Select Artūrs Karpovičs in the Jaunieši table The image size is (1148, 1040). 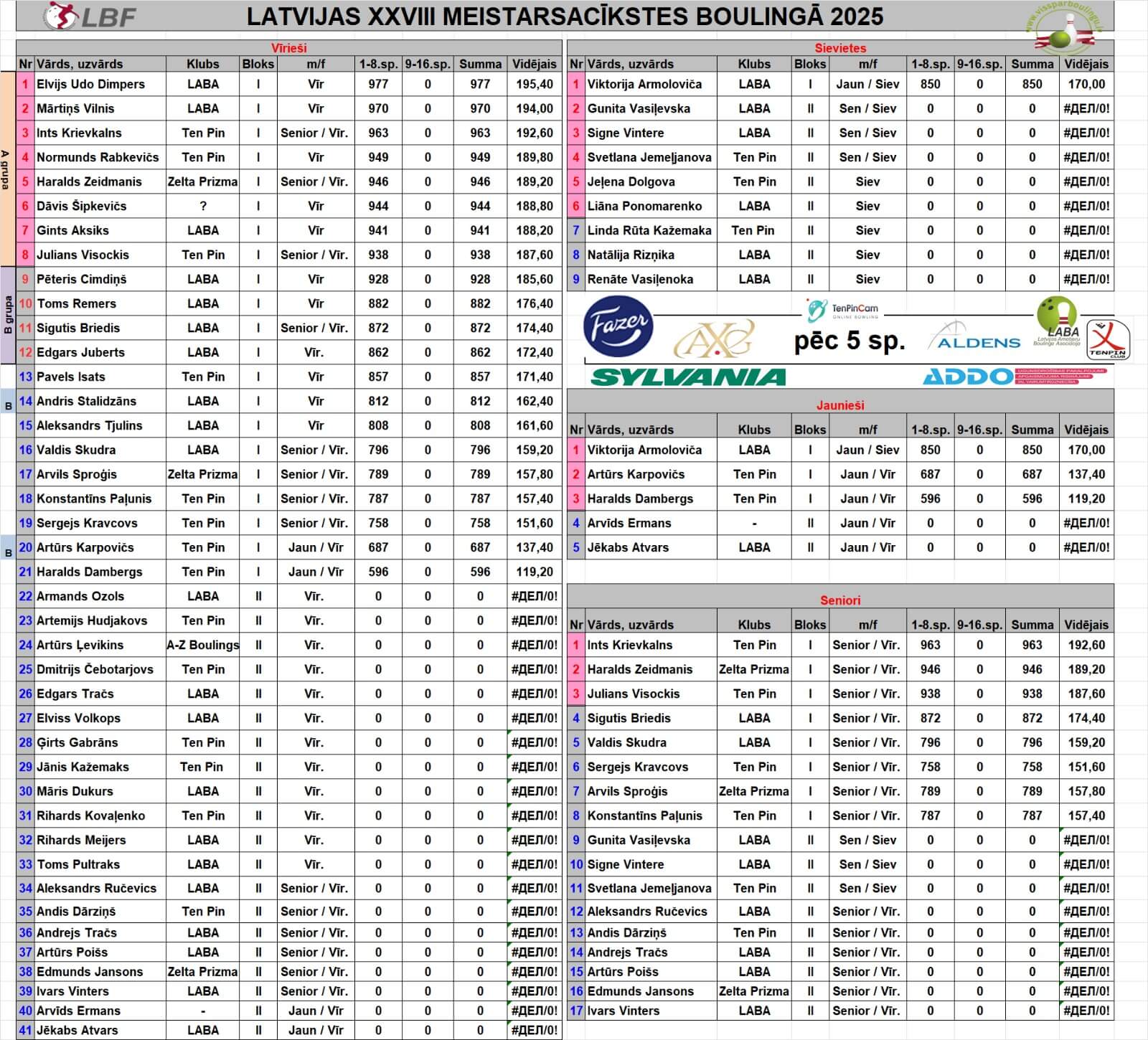(x=650, y=474)
